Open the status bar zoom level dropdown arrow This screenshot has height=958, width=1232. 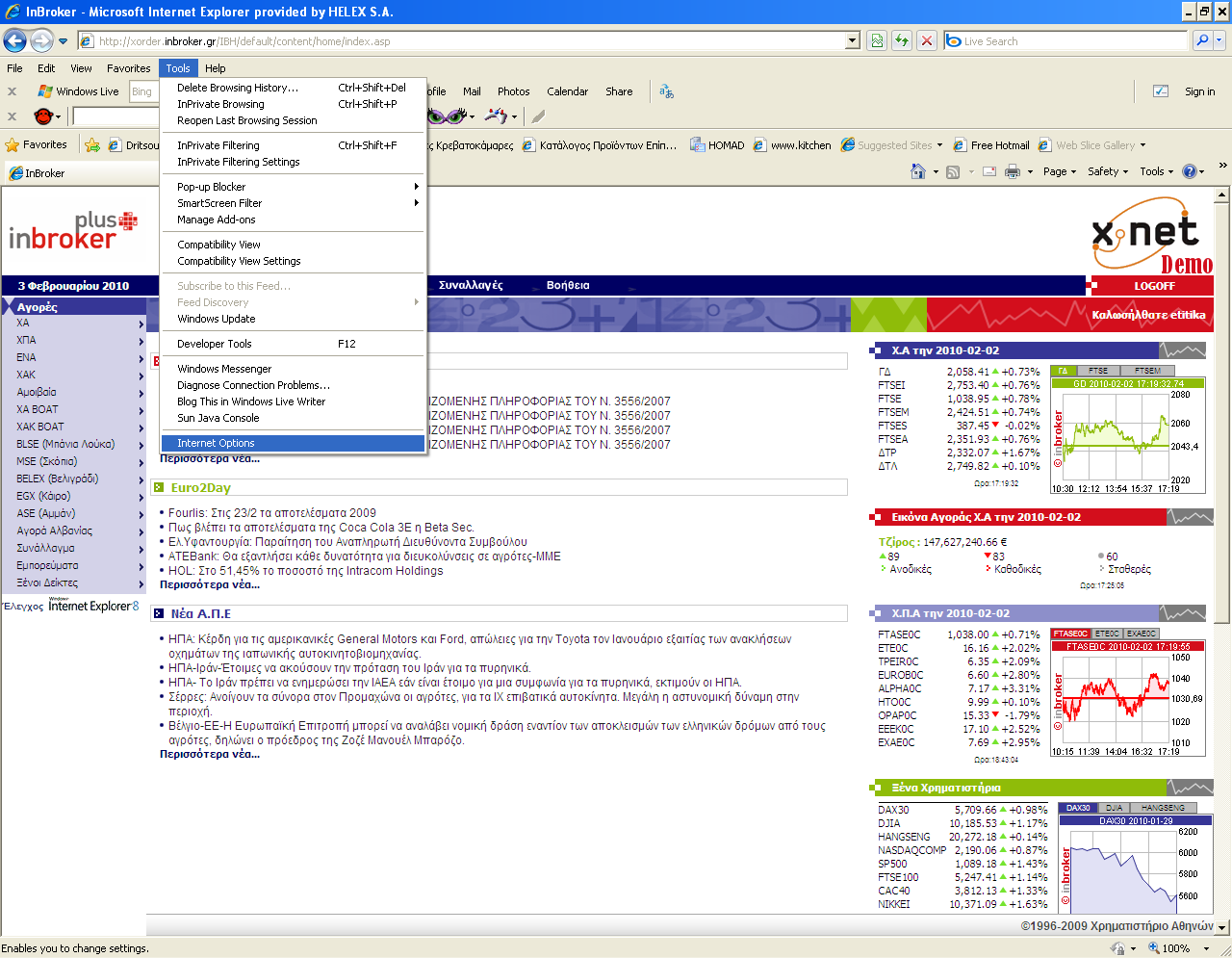pyautogui.click(x=1207, y=948)
